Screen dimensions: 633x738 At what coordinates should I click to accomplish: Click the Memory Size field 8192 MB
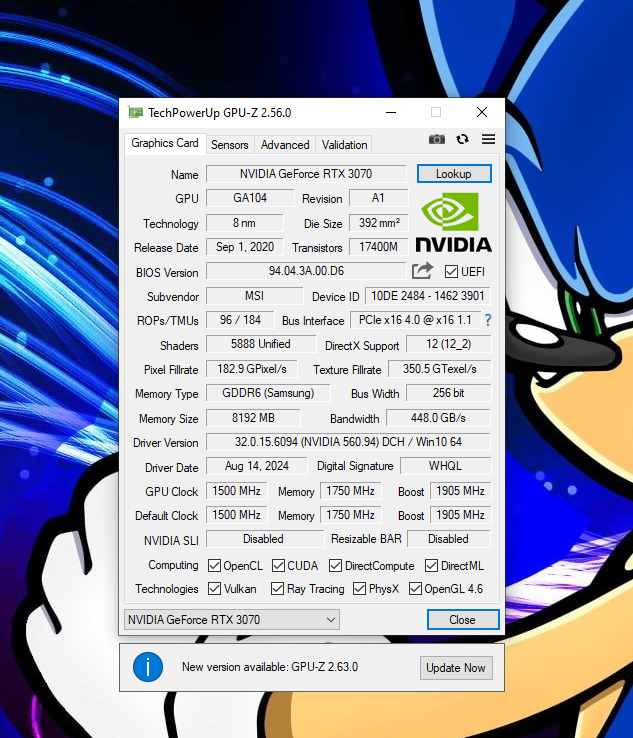pos(253,418)
